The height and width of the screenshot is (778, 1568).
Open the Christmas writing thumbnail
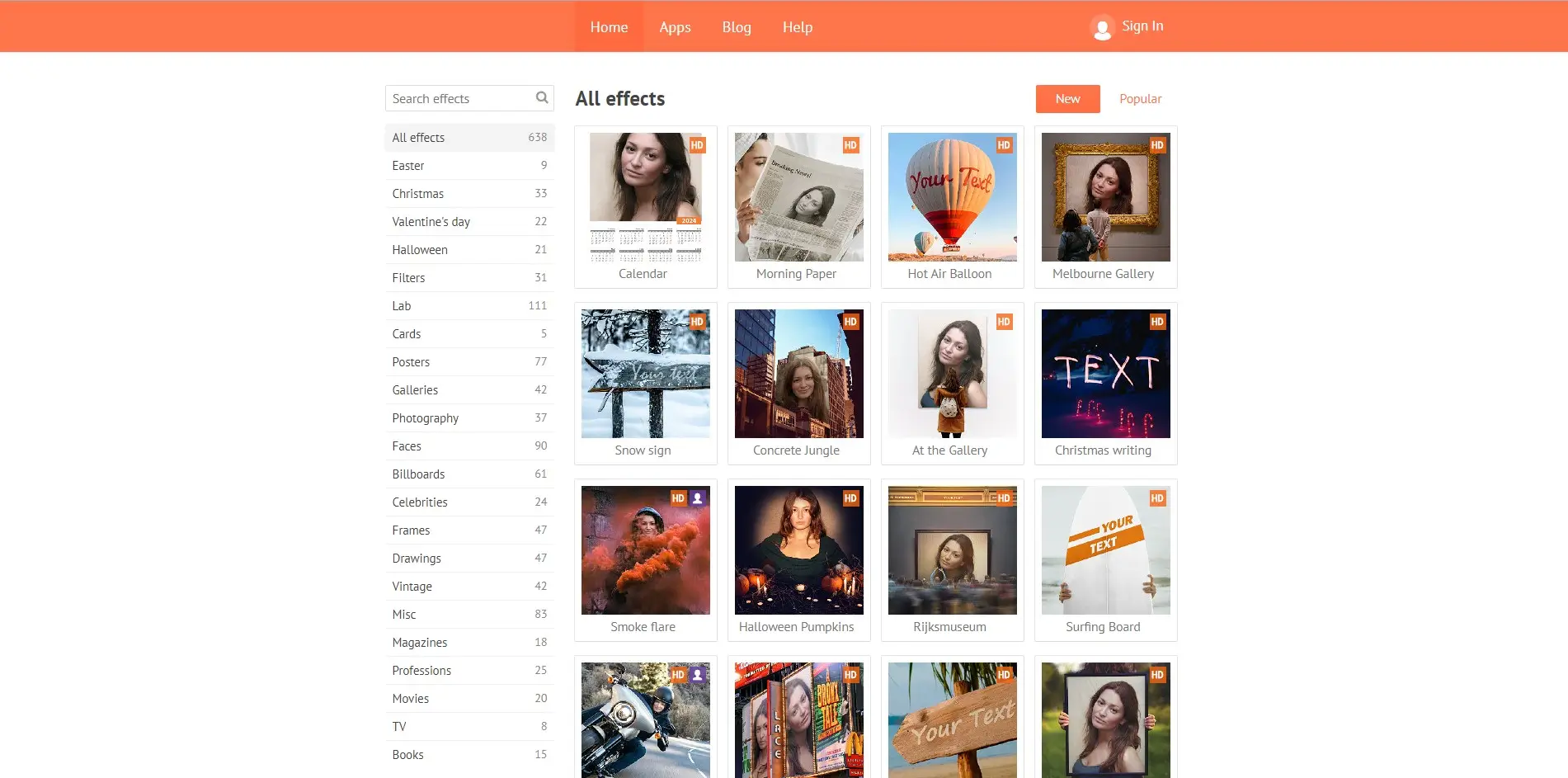[x=1106, y=374]
